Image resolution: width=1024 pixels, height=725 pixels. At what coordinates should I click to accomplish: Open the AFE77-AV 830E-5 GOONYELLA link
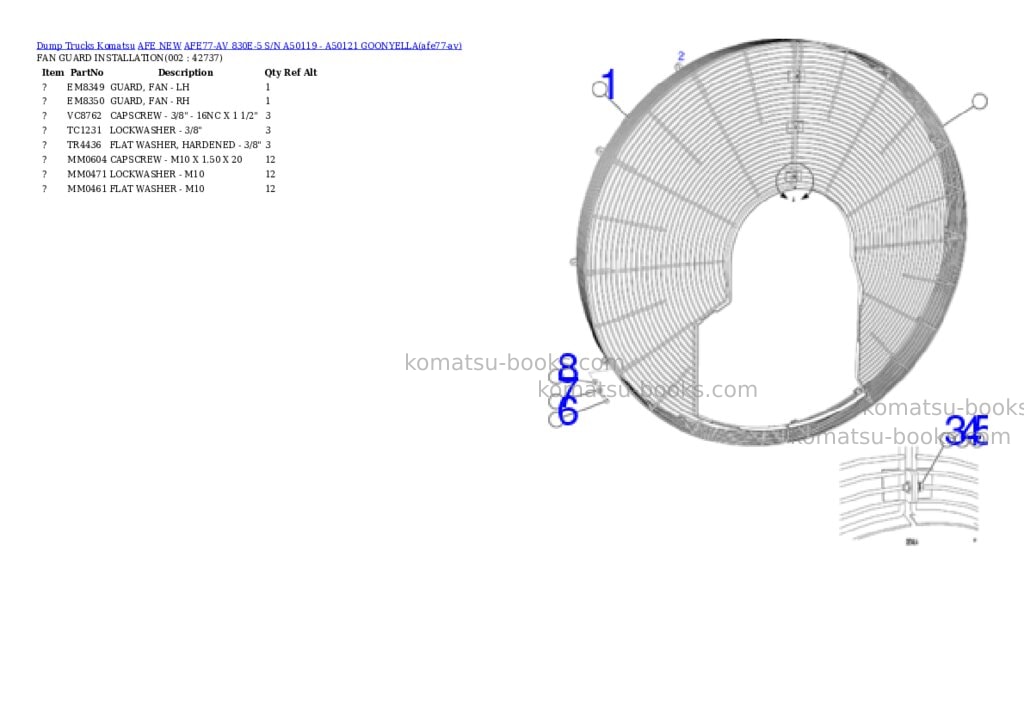coord(323,46)
